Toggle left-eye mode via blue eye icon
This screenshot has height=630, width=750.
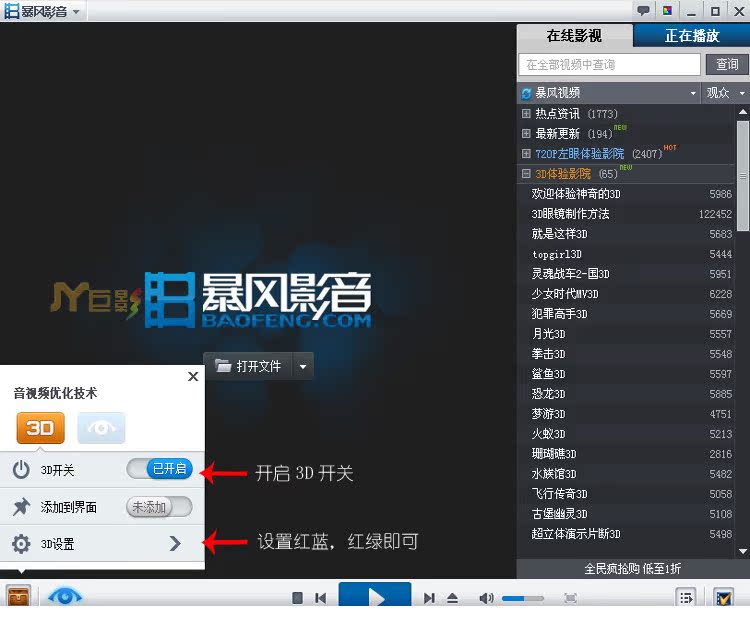(x=65, y=597)
